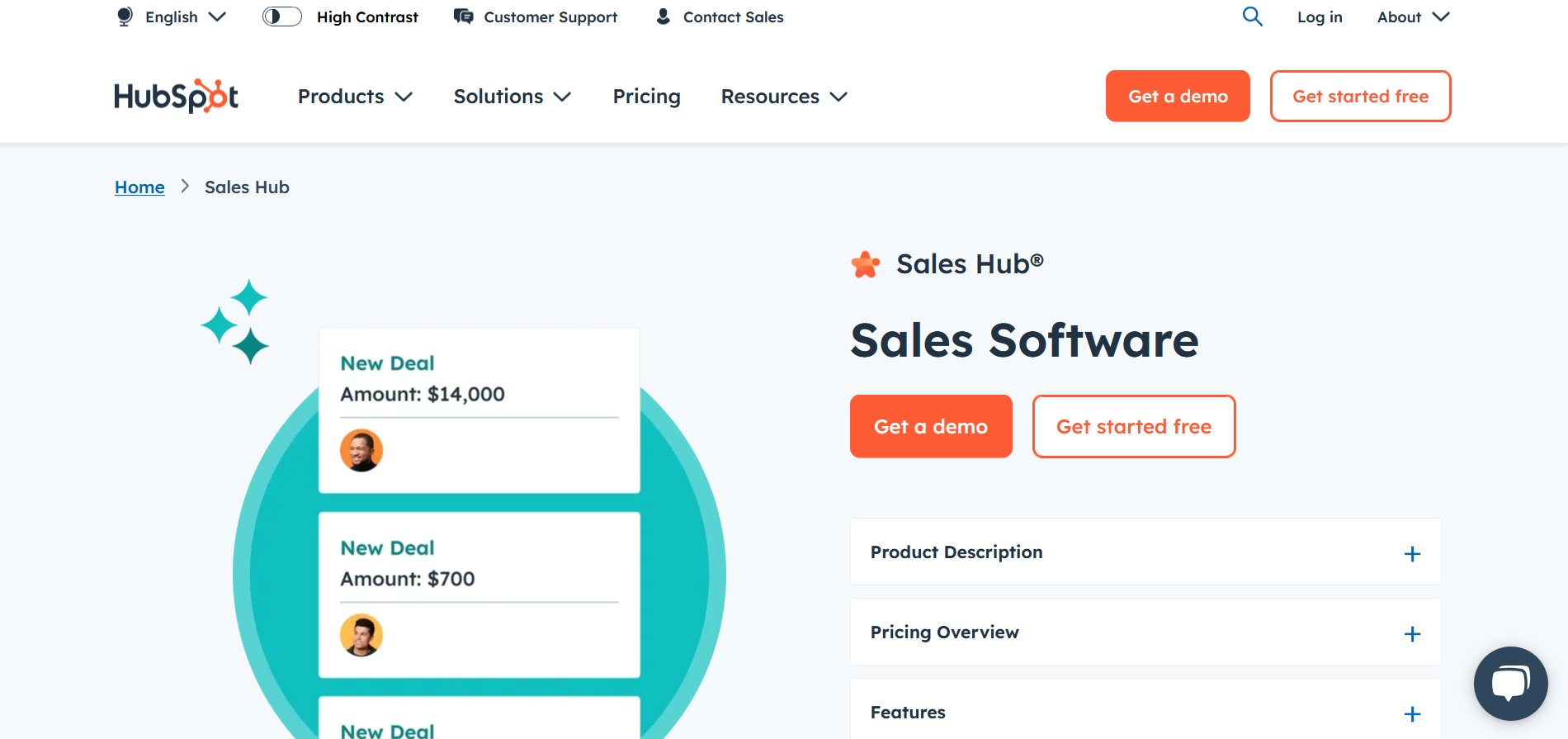The image size is (1568, 739).
Task: Click the plus icon for Product Description
Action: click(x=1412, y=553)
